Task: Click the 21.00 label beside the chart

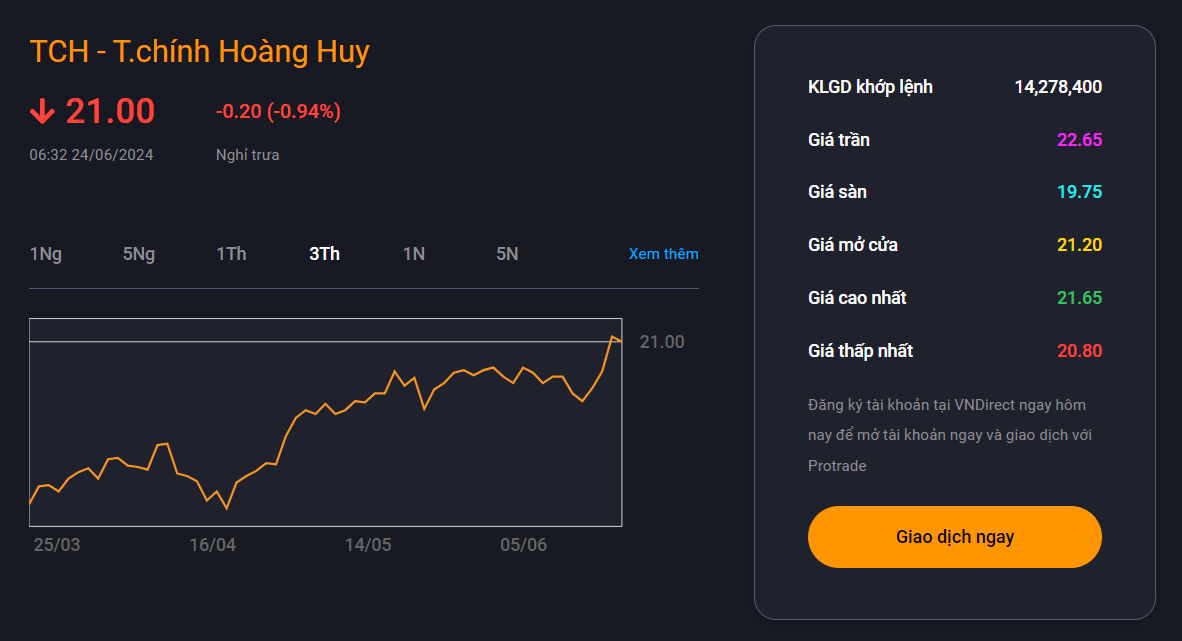Action: [662, 341]
